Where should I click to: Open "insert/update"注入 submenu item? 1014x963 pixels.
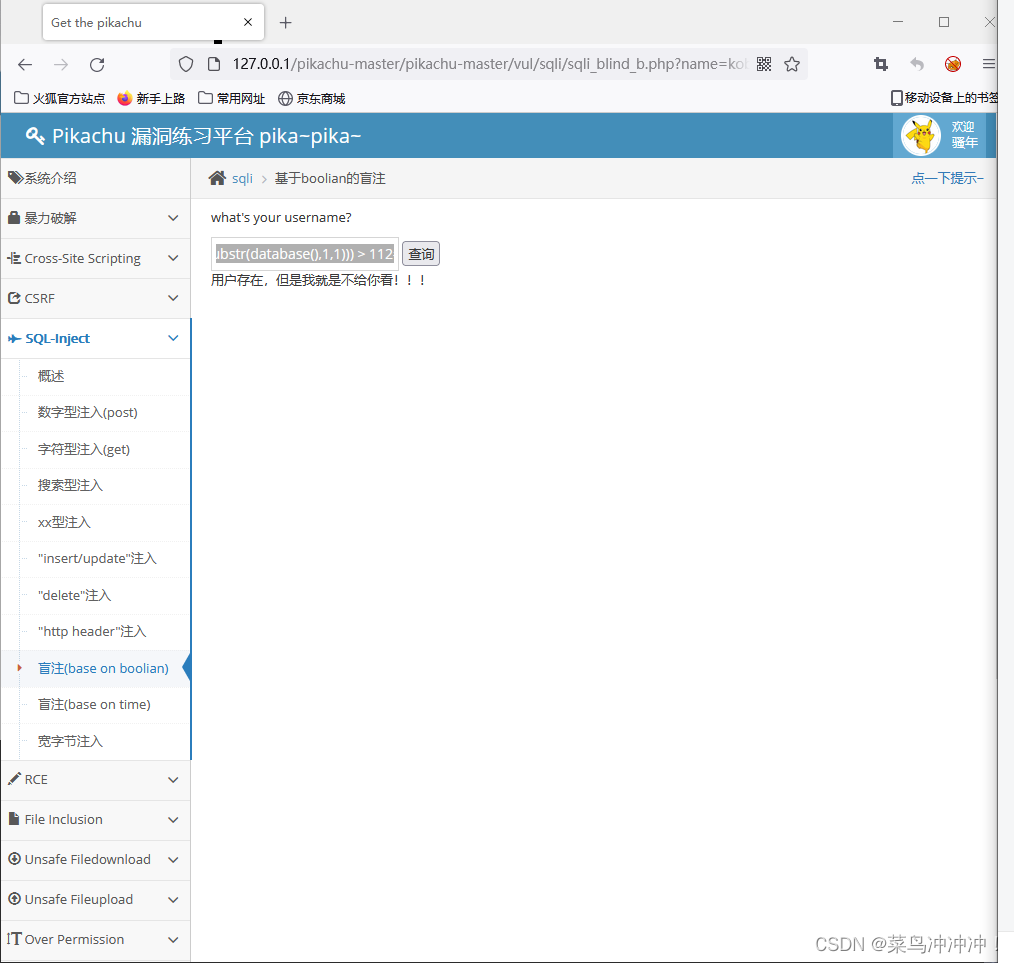pos(97,558)
